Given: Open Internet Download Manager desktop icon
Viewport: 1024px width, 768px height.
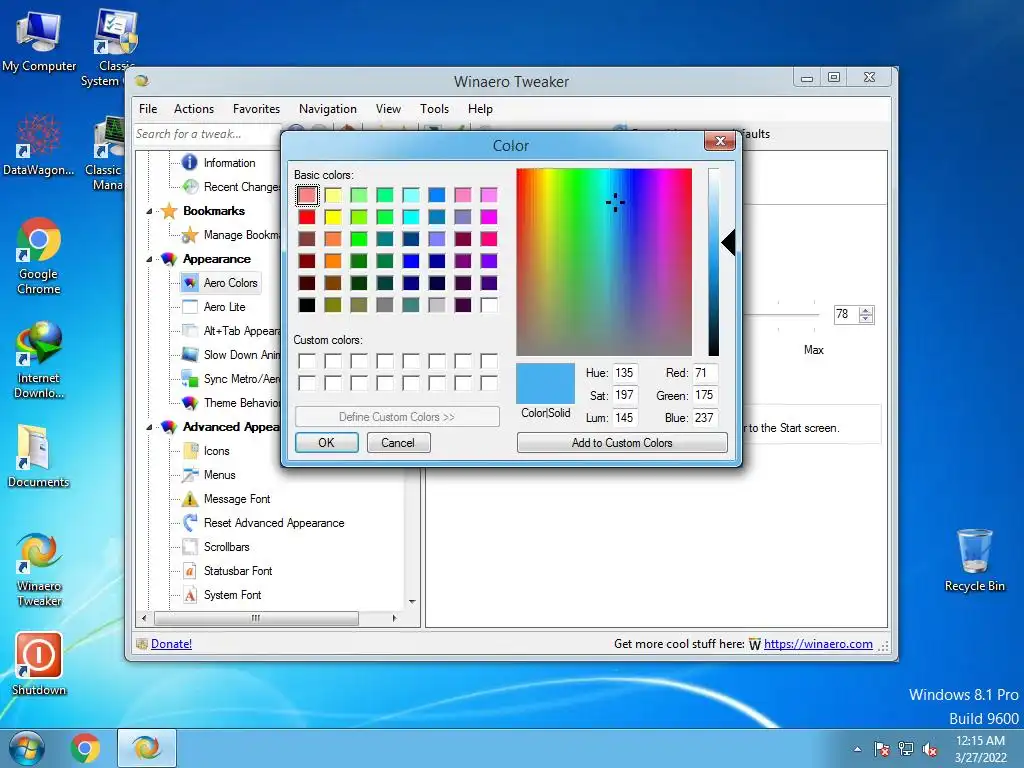Looking at the screenshot, I should (x=38, y=360).
